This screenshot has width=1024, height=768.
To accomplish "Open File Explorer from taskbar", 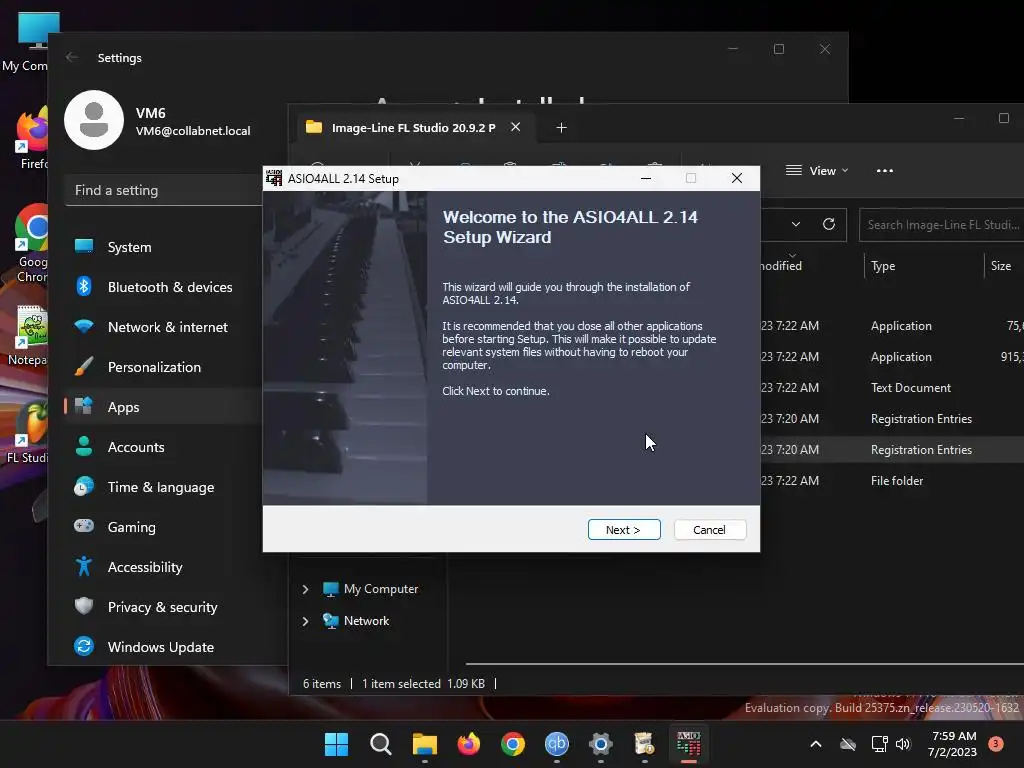I will pos(424,744).
